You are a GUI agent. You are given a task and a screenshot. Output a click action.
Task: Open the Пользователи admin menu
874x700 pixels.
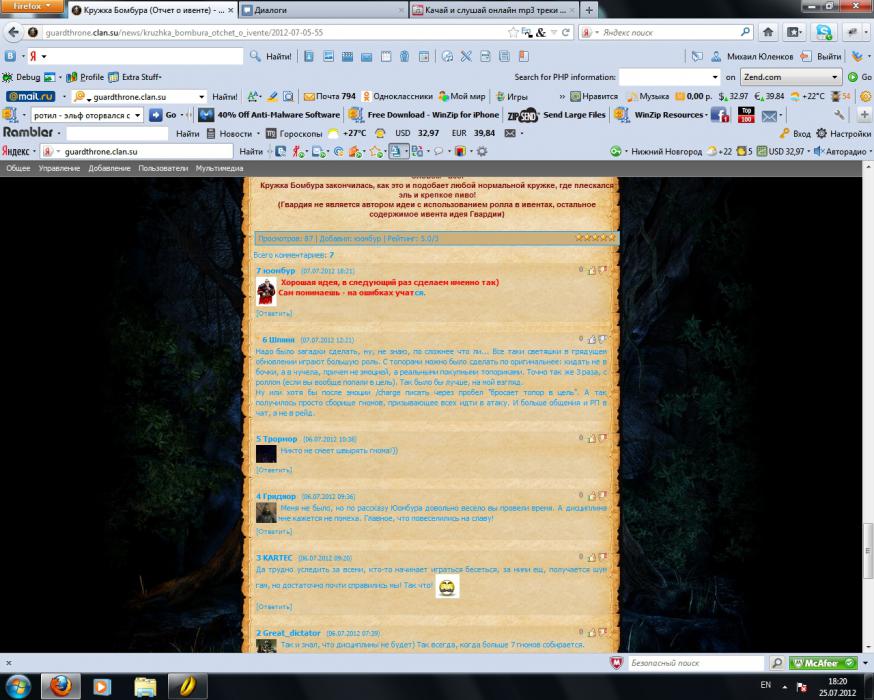coord(163,169)
